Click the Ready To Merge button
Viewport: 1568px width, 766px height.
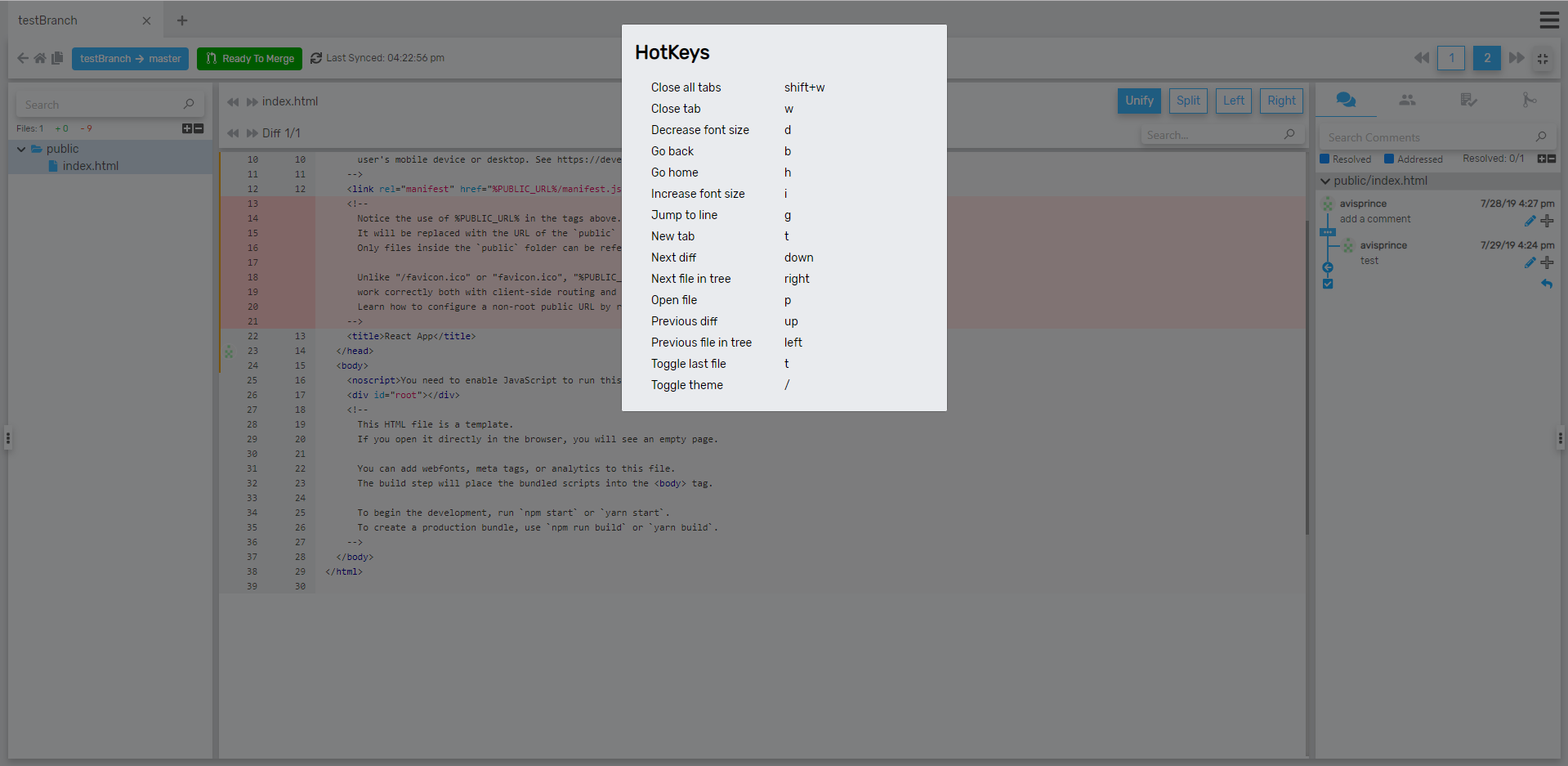click(250, 59)
